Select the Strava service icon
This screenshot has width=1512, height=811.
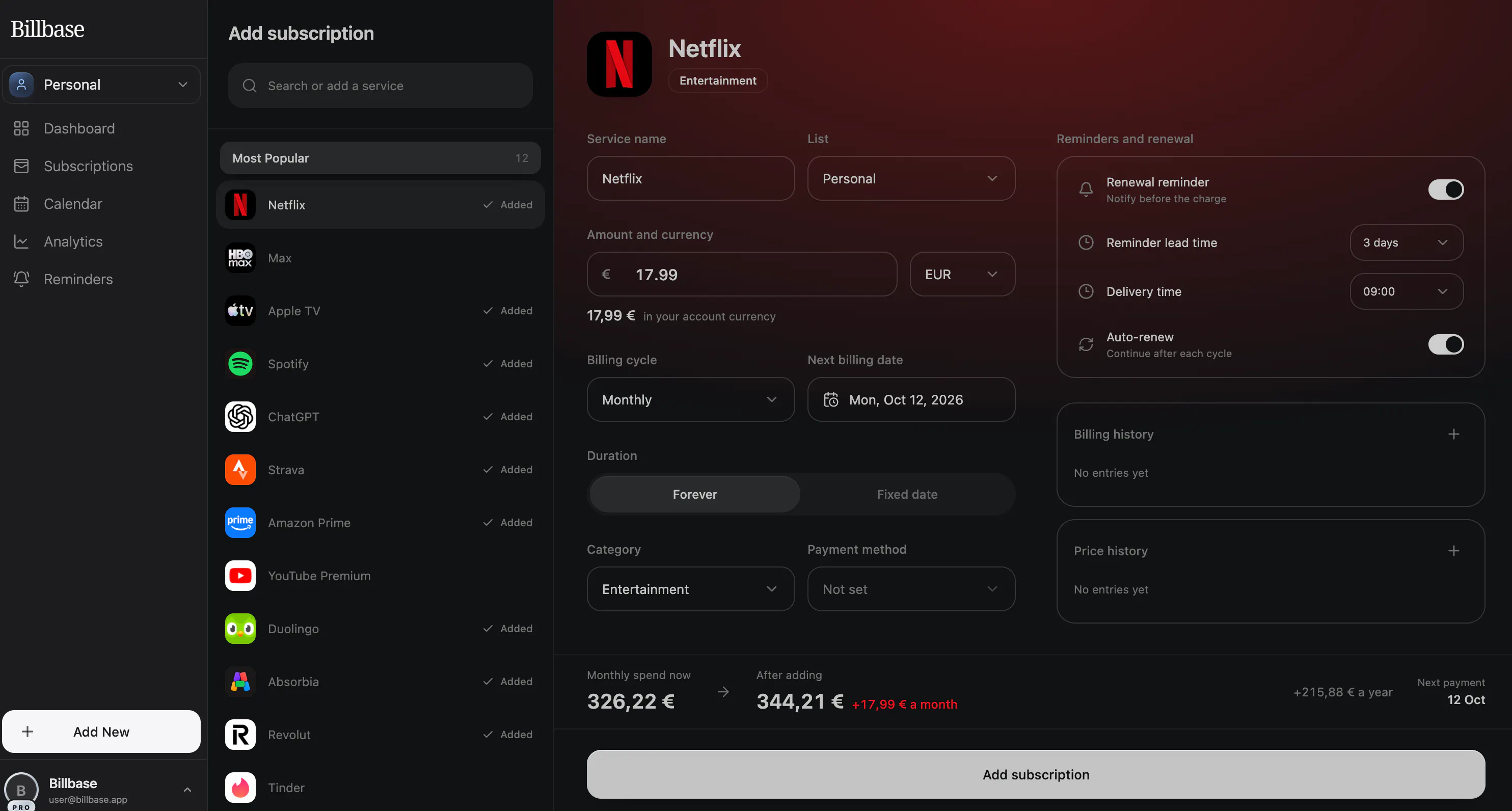(x=240, y=470)
